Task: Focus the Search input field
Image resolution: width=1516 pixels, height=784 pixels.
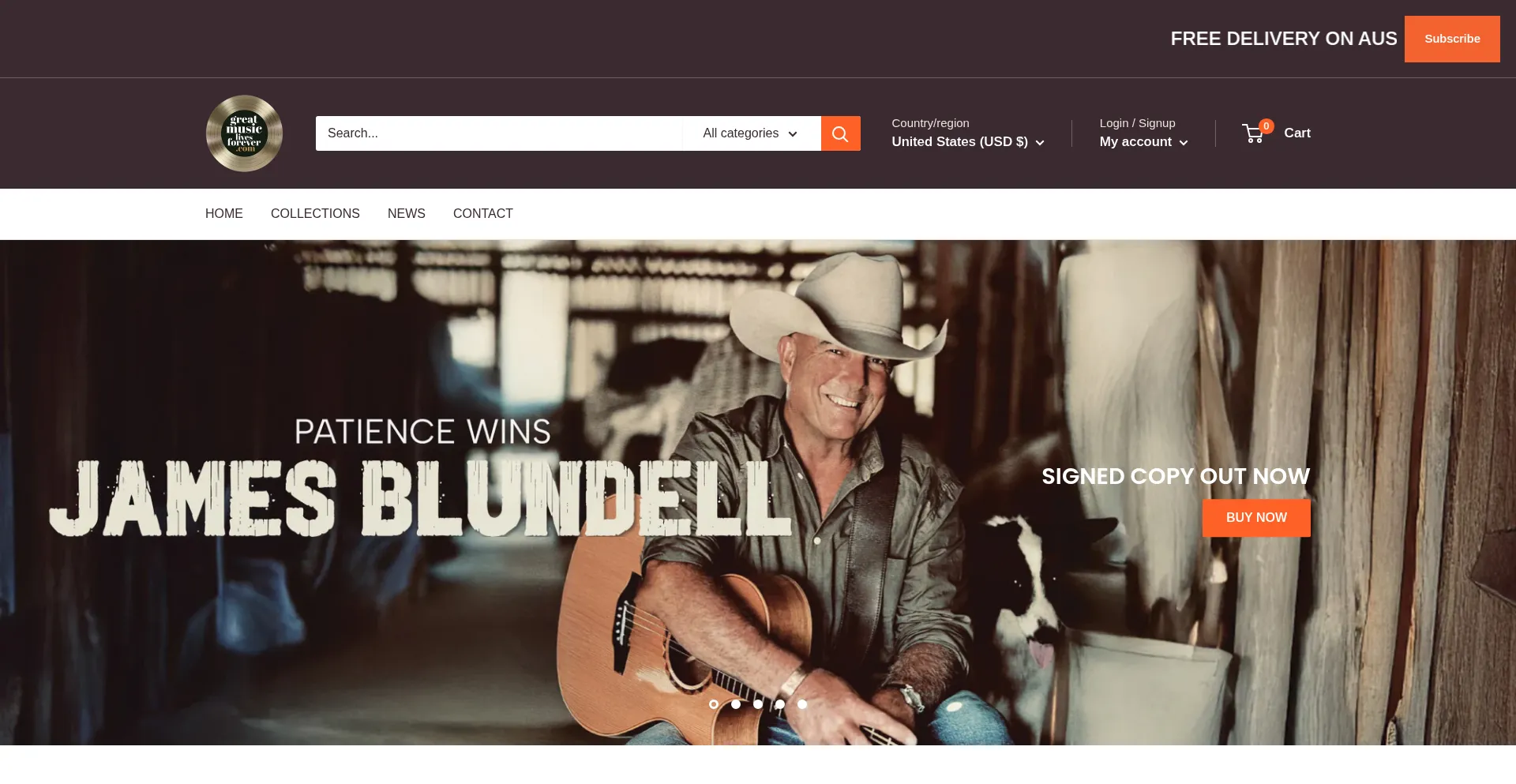Action: click(499, 133)
